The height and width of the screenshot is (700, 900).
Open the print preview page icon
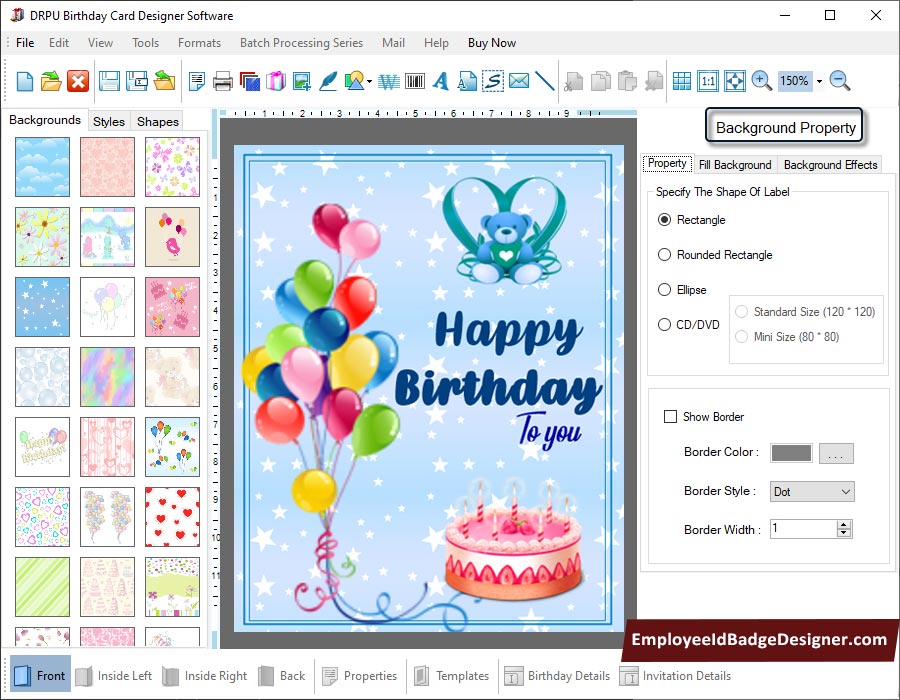point(197,81)
